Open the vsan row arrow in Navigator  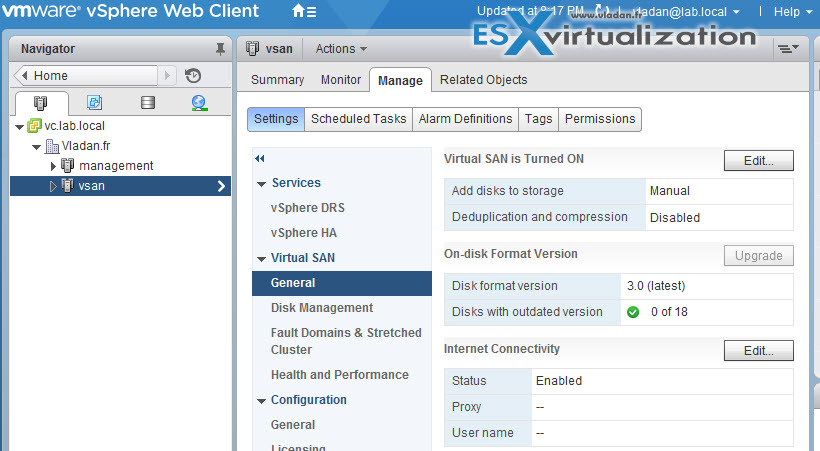pos(221,186)
